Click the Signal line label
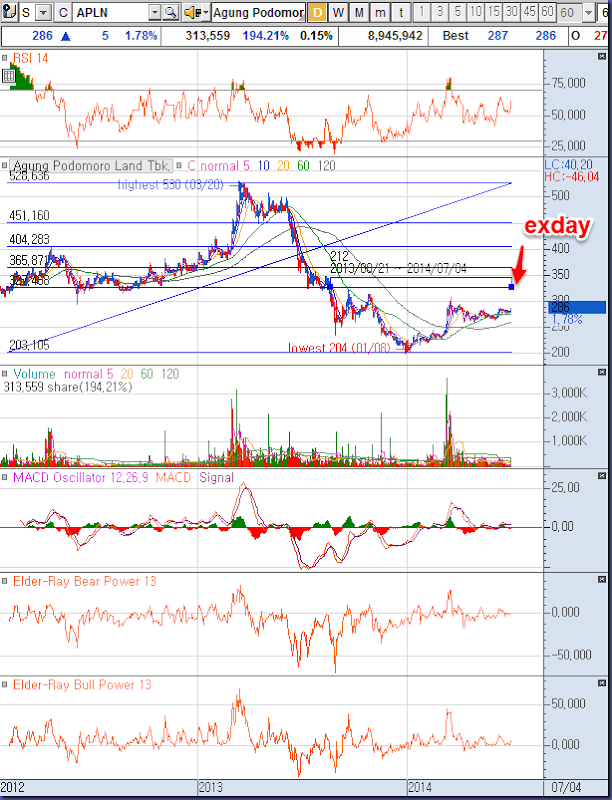612x800 pixels. tap(216, 478)
